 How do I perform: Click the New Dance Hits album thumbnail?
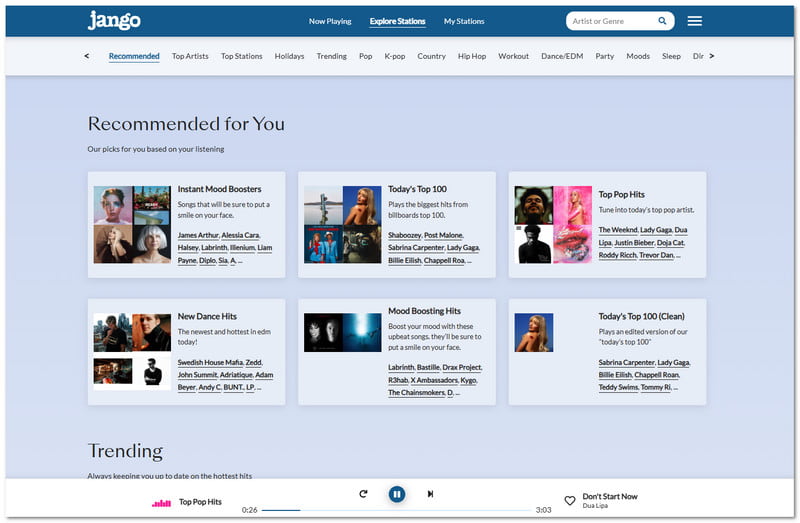coord(132,351)
